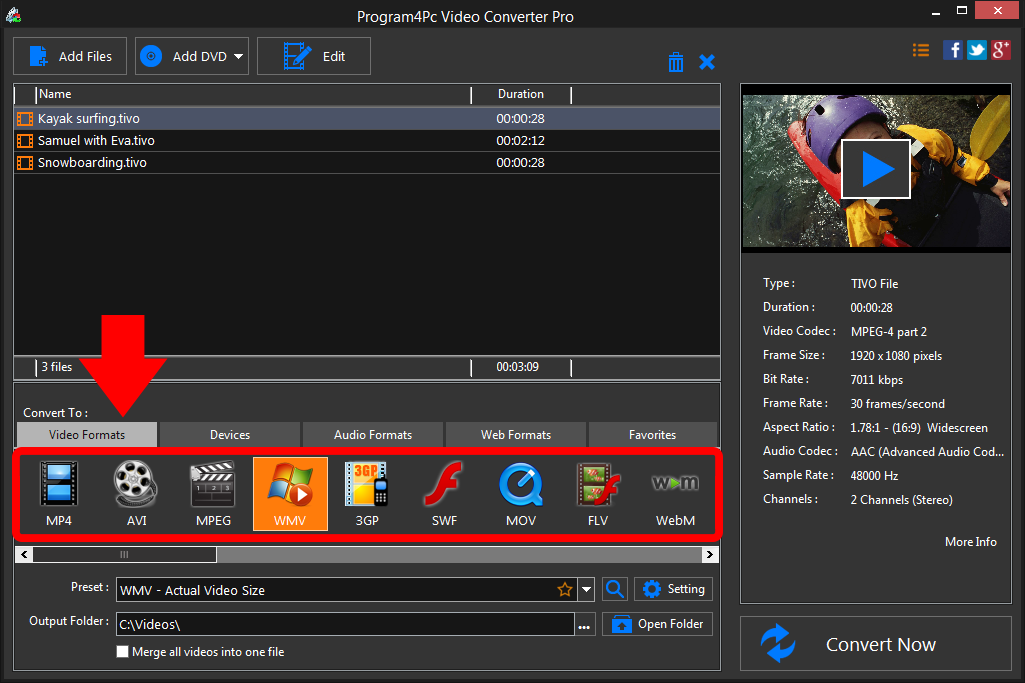The width and height of the screenshot is (1025, 683).
Task: Switch to the Favorites tab
Action: [652, 435]
